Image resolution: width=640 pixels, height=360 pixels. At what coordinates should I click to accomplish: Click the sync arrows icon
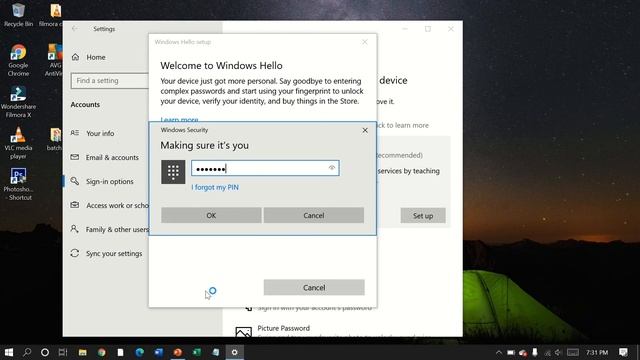pyautogui.click(x=75, y=253)
